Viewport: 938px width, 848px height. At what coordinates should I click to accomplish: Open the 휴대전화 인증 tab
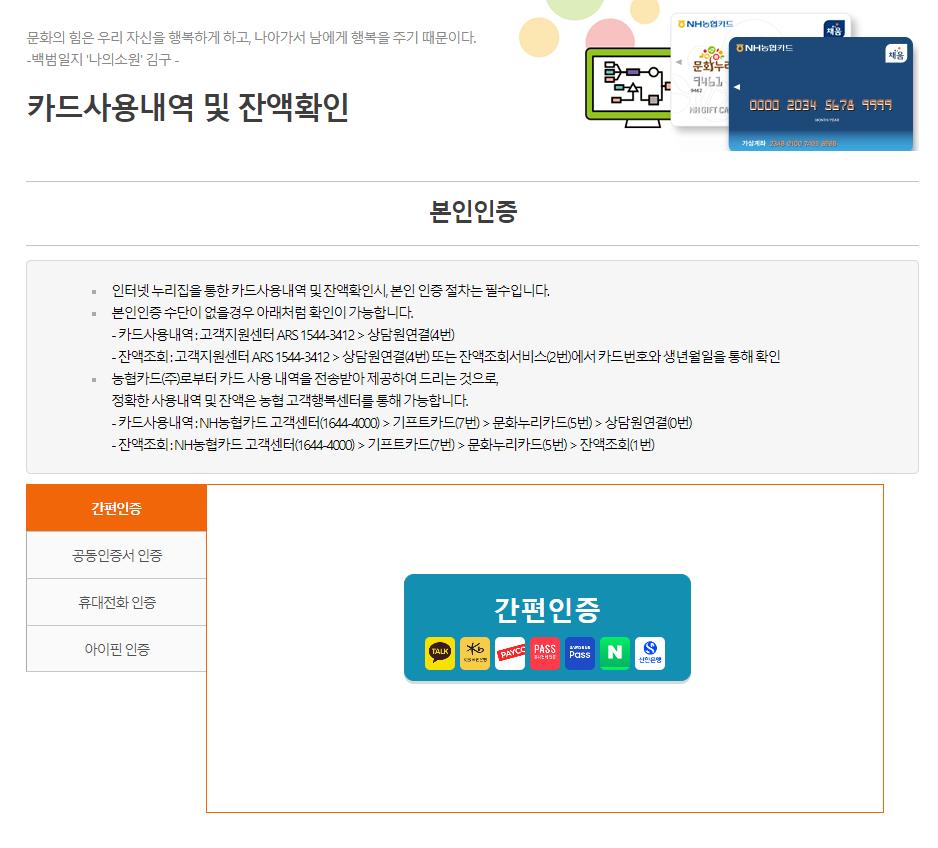coord(117,602)
